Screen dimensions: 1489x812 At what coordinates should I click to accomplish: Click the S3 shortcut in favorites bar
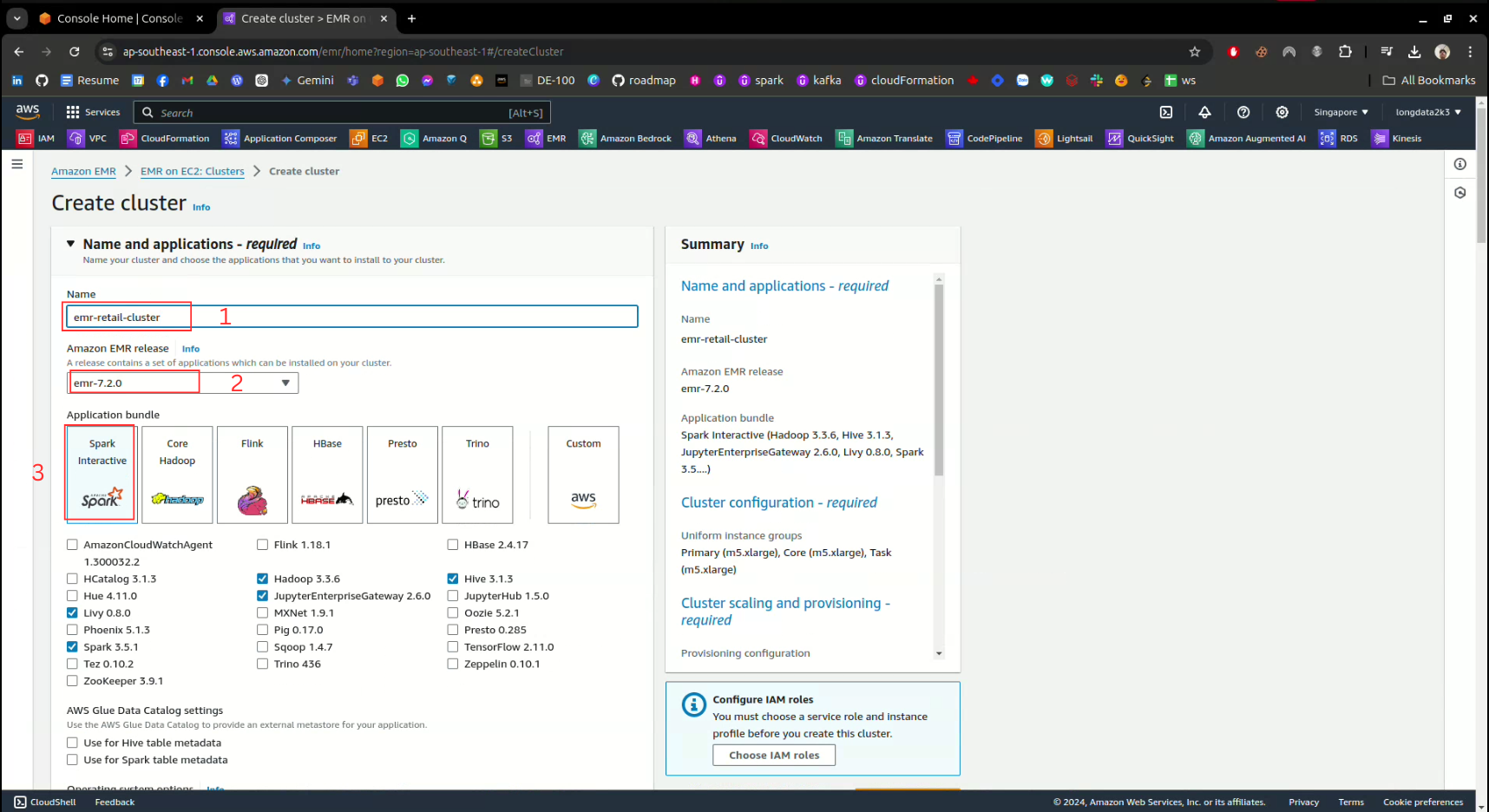click(497, 139)
